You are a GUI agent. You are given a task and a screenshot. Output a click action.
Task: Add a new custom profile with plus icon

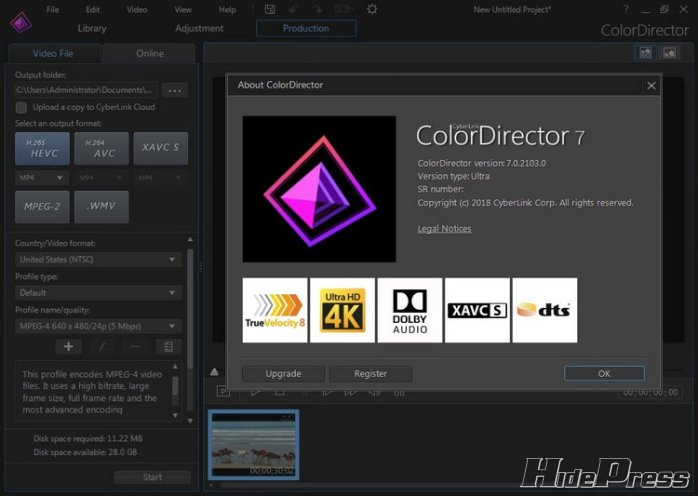point(68,346)
